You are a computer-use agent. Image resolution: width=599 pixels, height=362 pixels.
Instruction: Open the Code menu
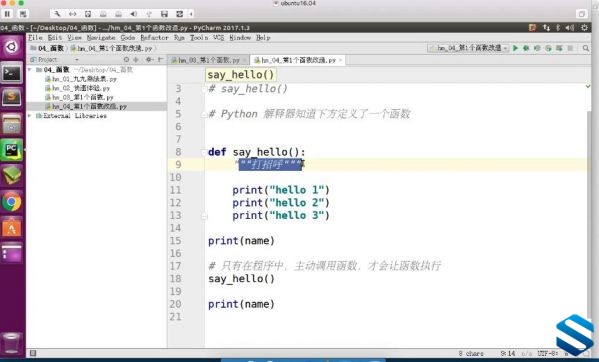tap(128, 37)
